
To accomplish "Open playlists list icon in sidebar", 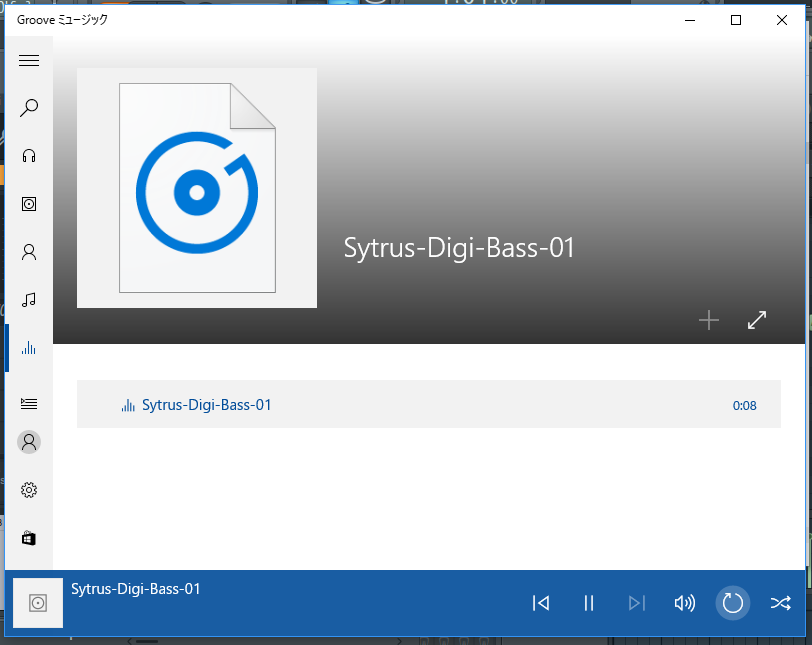I will 29,403.
